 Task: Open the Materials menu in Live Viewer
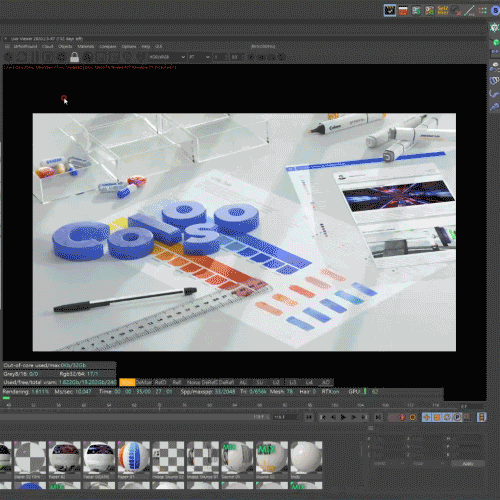[86, 47]
